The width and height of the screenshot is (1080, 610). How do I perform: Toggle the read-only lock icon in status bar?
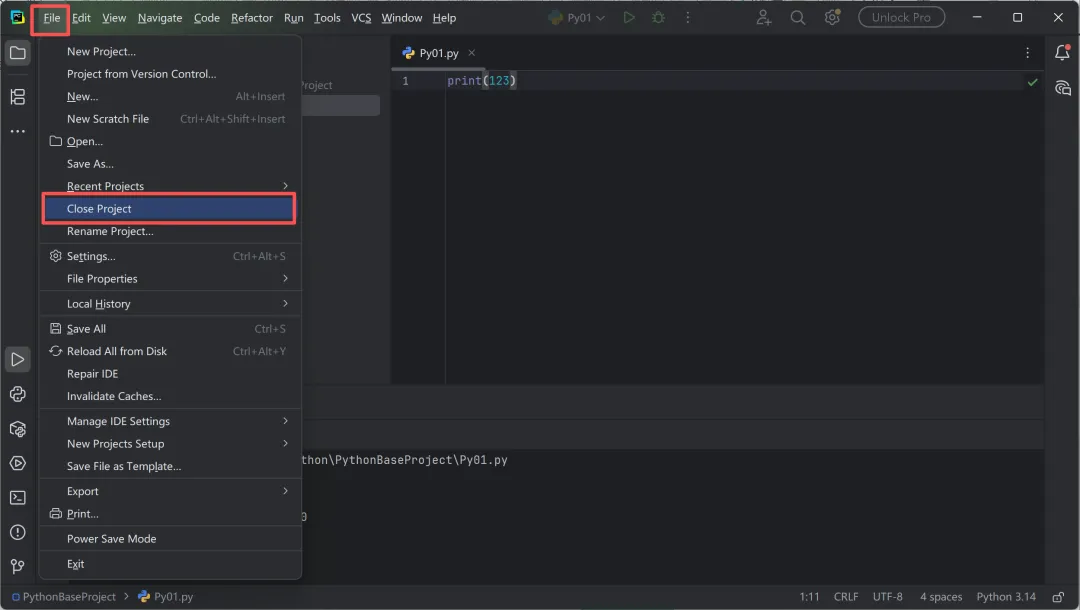click(1058, 597)
